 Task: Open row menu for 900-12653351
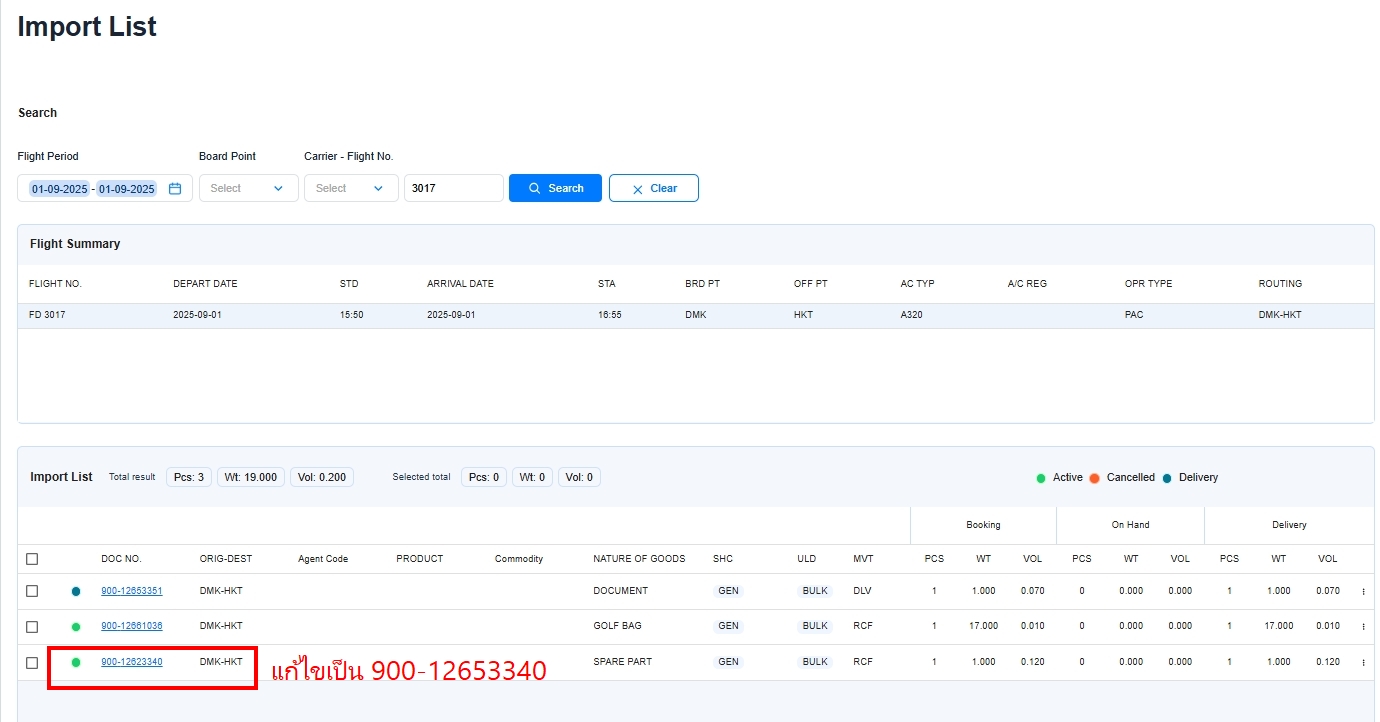pyautogui.click(x=1363, y=591)
